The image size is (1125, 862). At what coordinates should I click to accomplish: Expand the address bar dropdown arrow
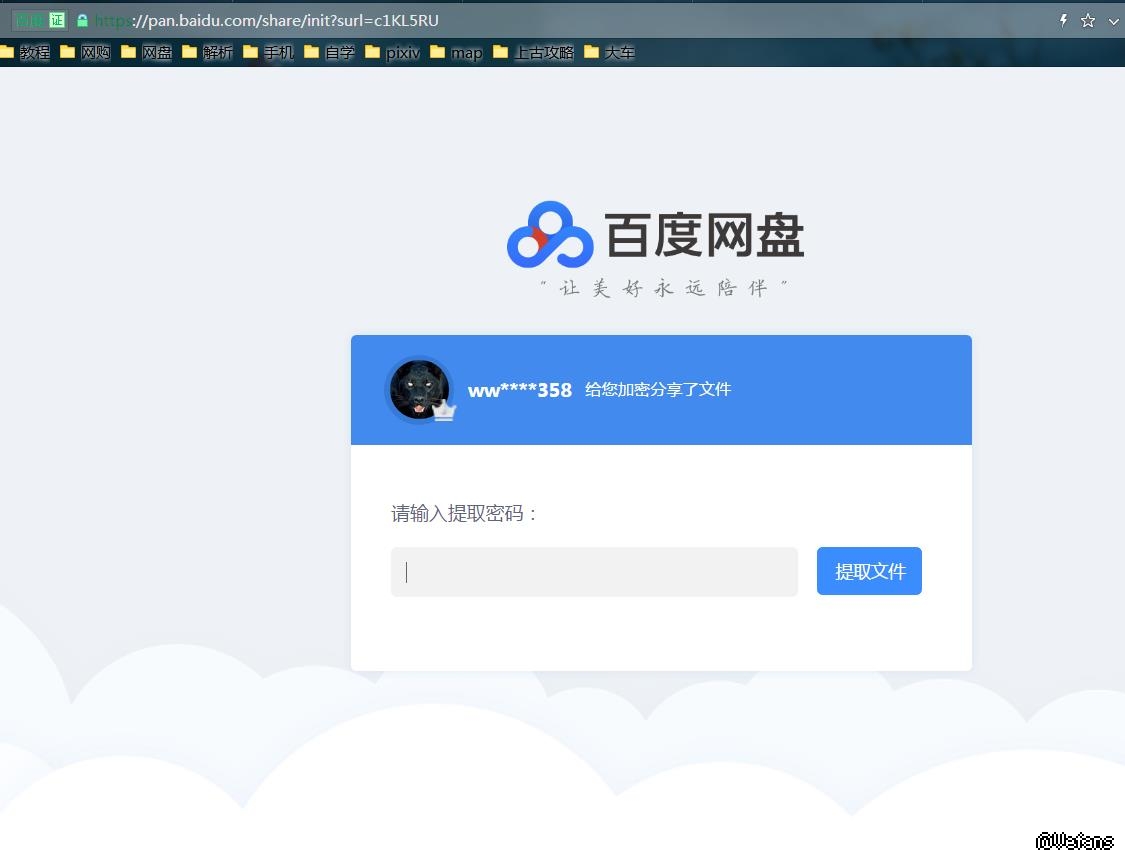click(x=1113, y=21)
